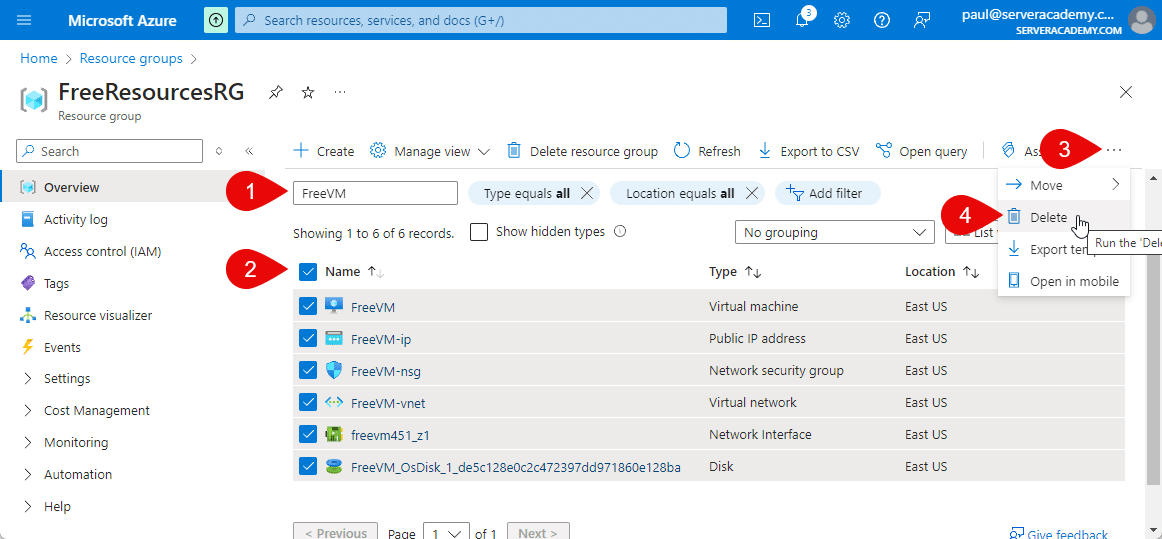Expand Cost Management in sidebar
The width and height of the screenshot is (1162, 539).
pos(96,410)
